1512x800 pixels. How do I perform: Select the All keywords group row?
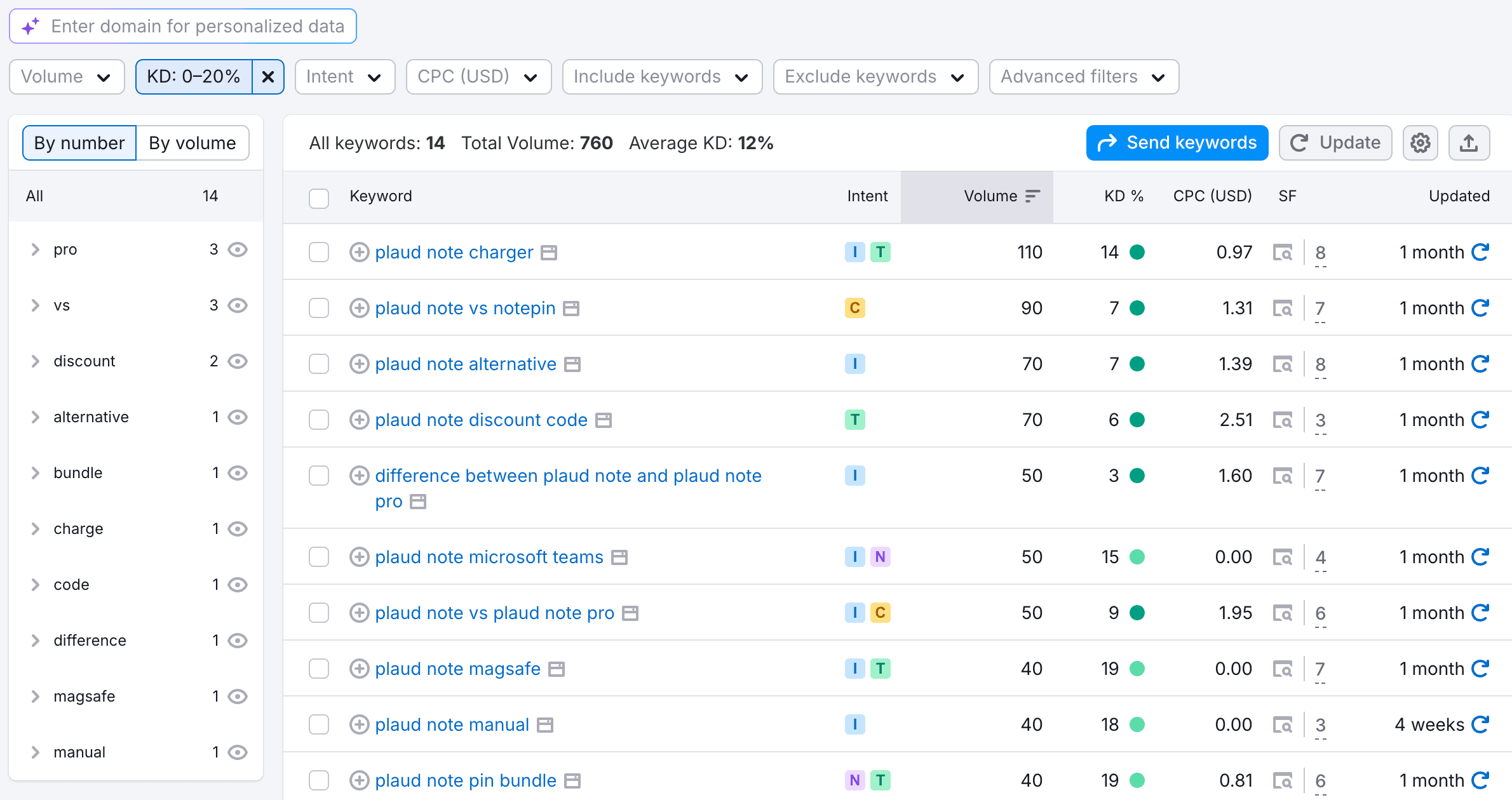pos(136,196)
